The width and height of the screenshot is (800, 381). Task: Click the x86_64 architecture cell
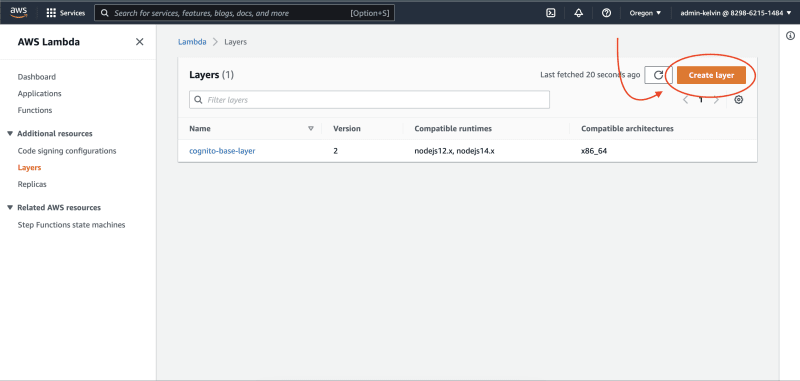(594, 151)
